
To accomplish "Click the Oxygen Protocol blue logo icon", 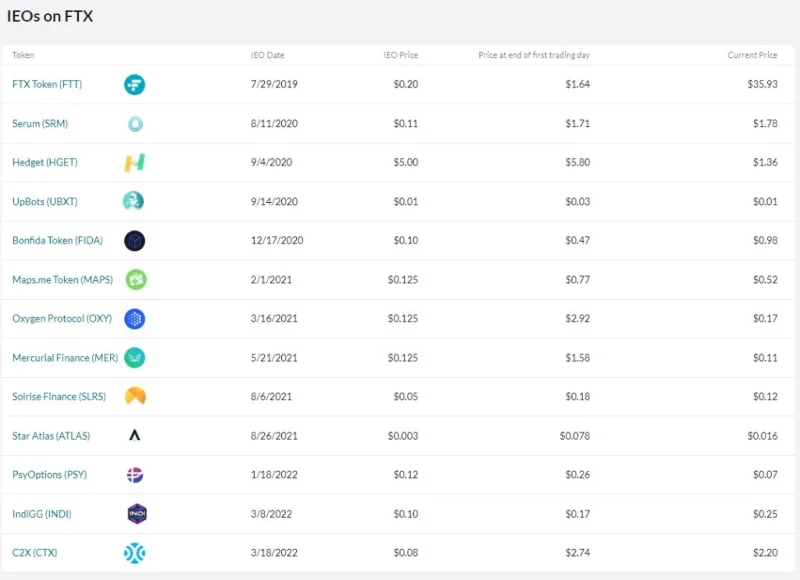I will point(135,319).
